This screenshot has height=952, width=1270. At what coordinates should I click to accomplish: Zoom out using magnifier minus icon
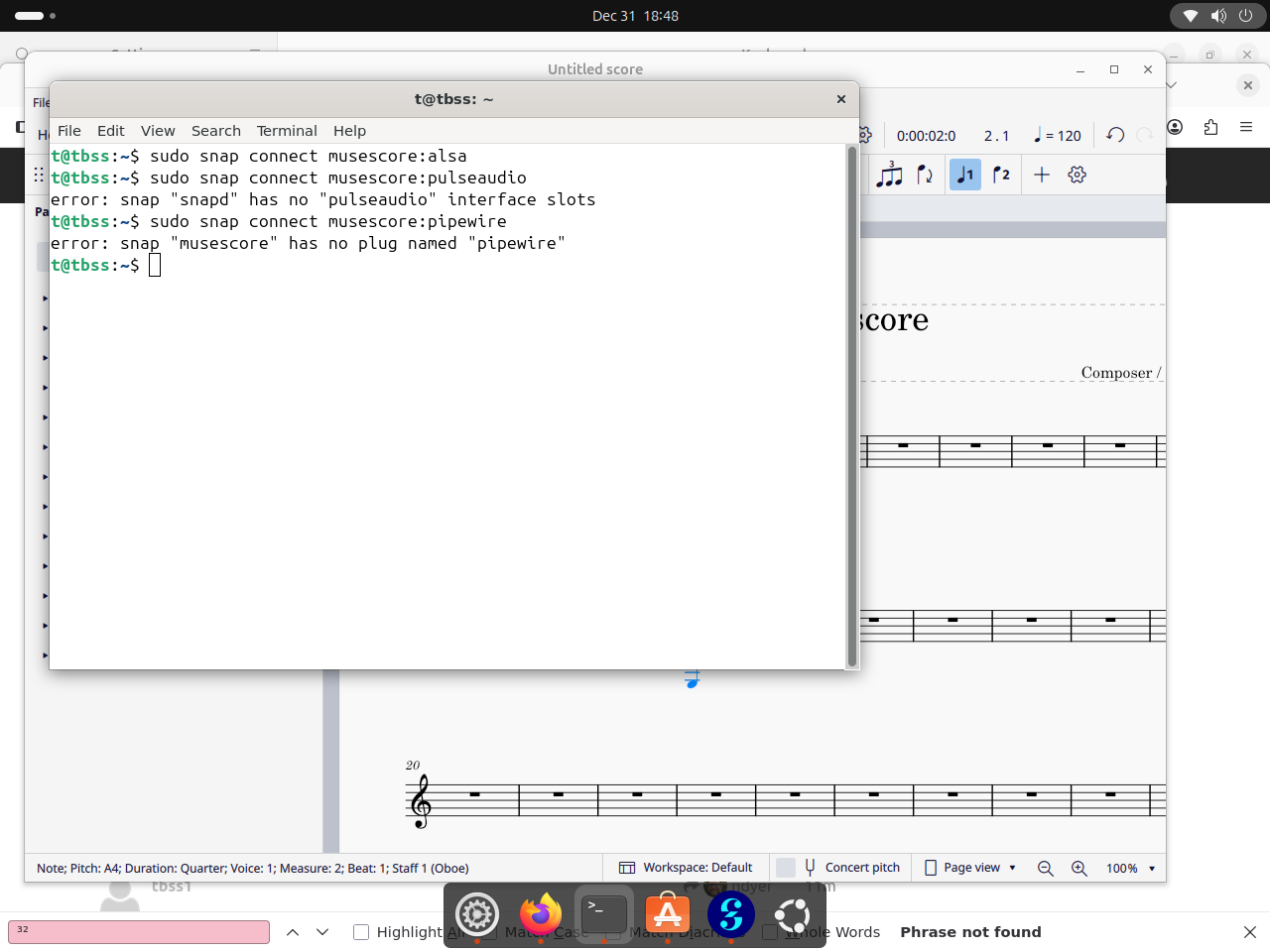1045,868
